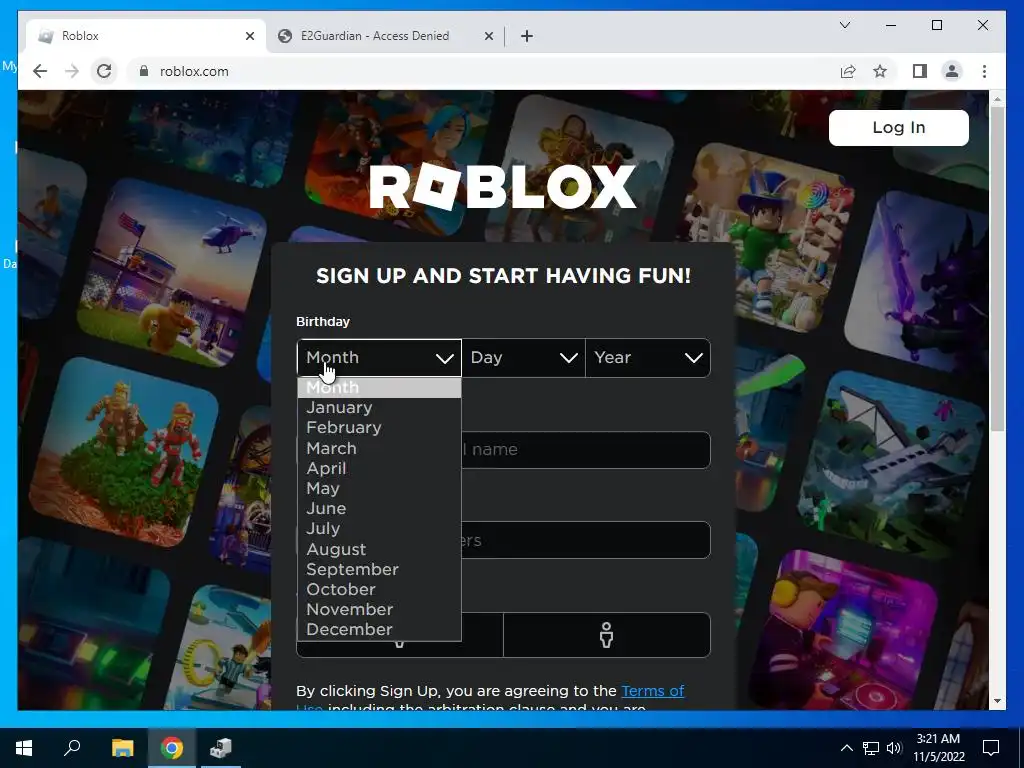Choose May from the month list

coord(379,488)
